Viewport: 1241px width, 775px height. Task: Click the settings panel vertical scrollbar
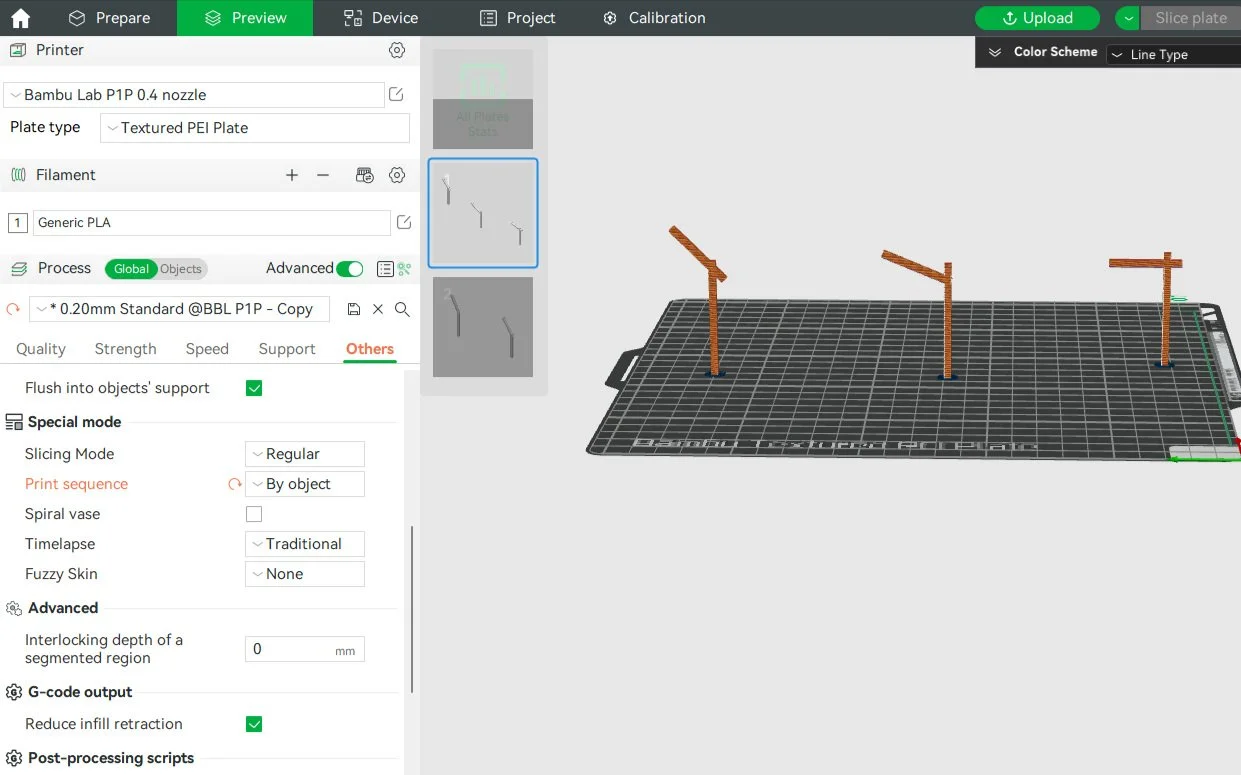click(x=412, y=608)
